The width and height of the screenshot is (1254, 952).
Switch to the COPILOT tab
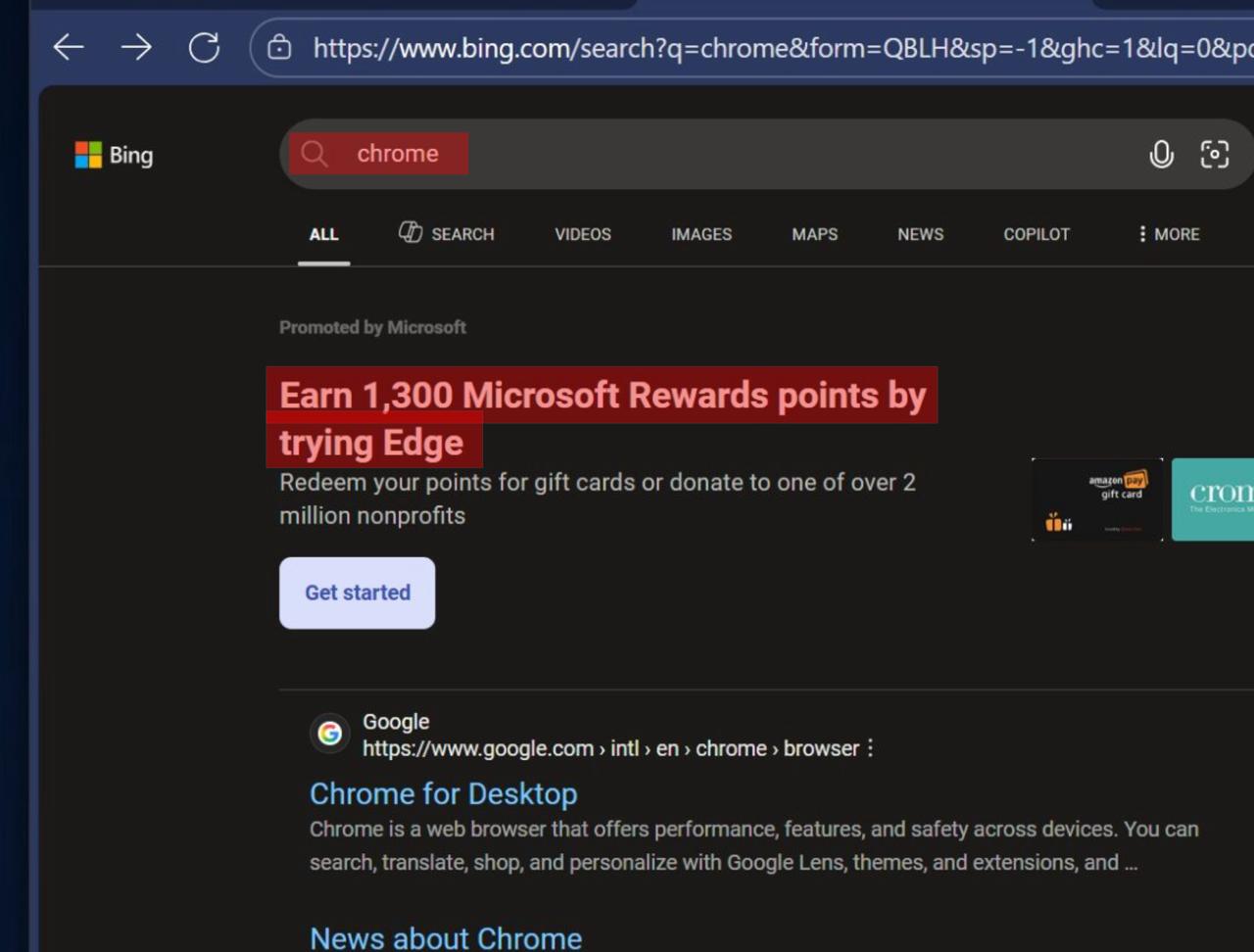tap(1036, 234)
